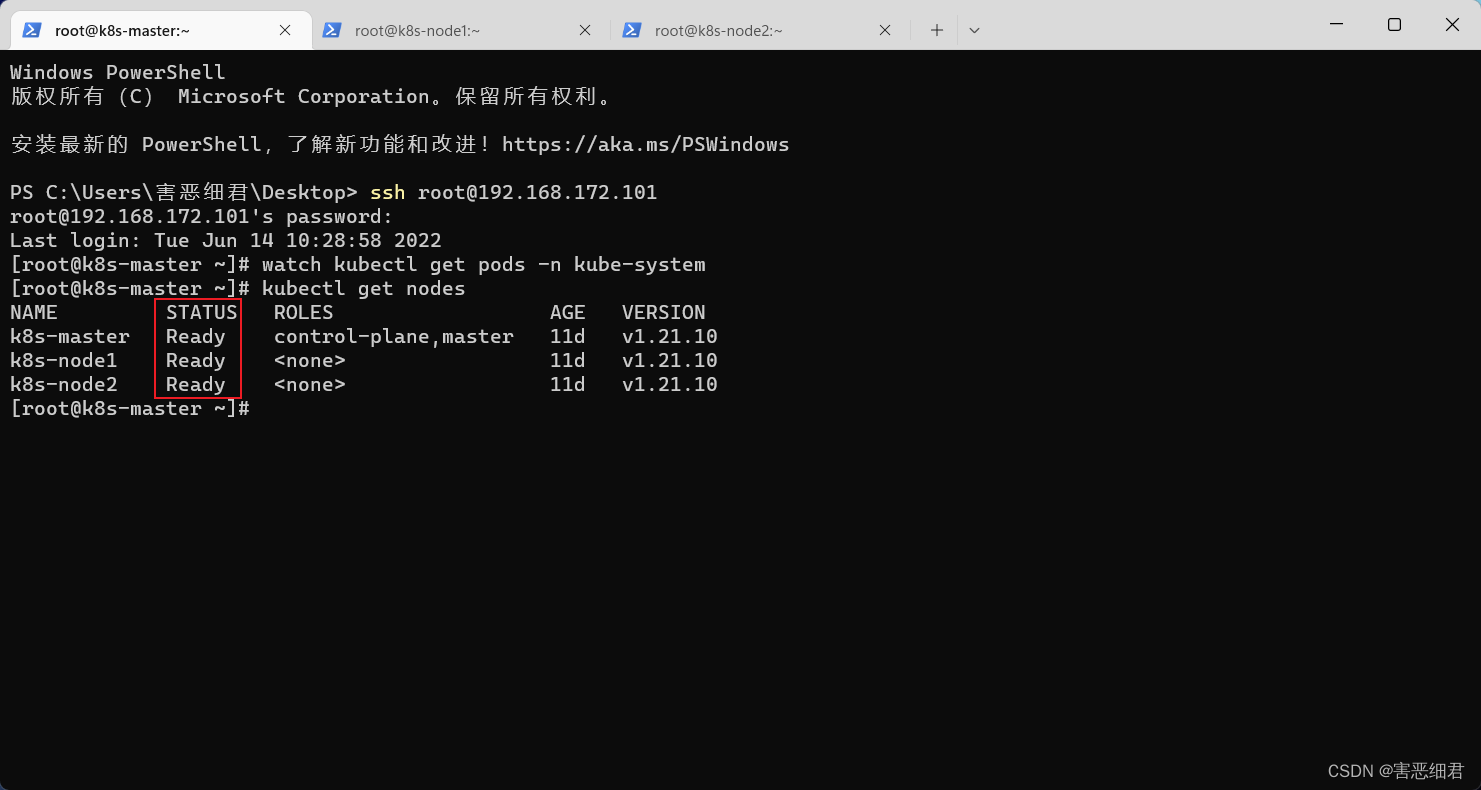Switch to the root@k8s-node2 tab
Screen dimensions: 1481x790
[760, 30]
